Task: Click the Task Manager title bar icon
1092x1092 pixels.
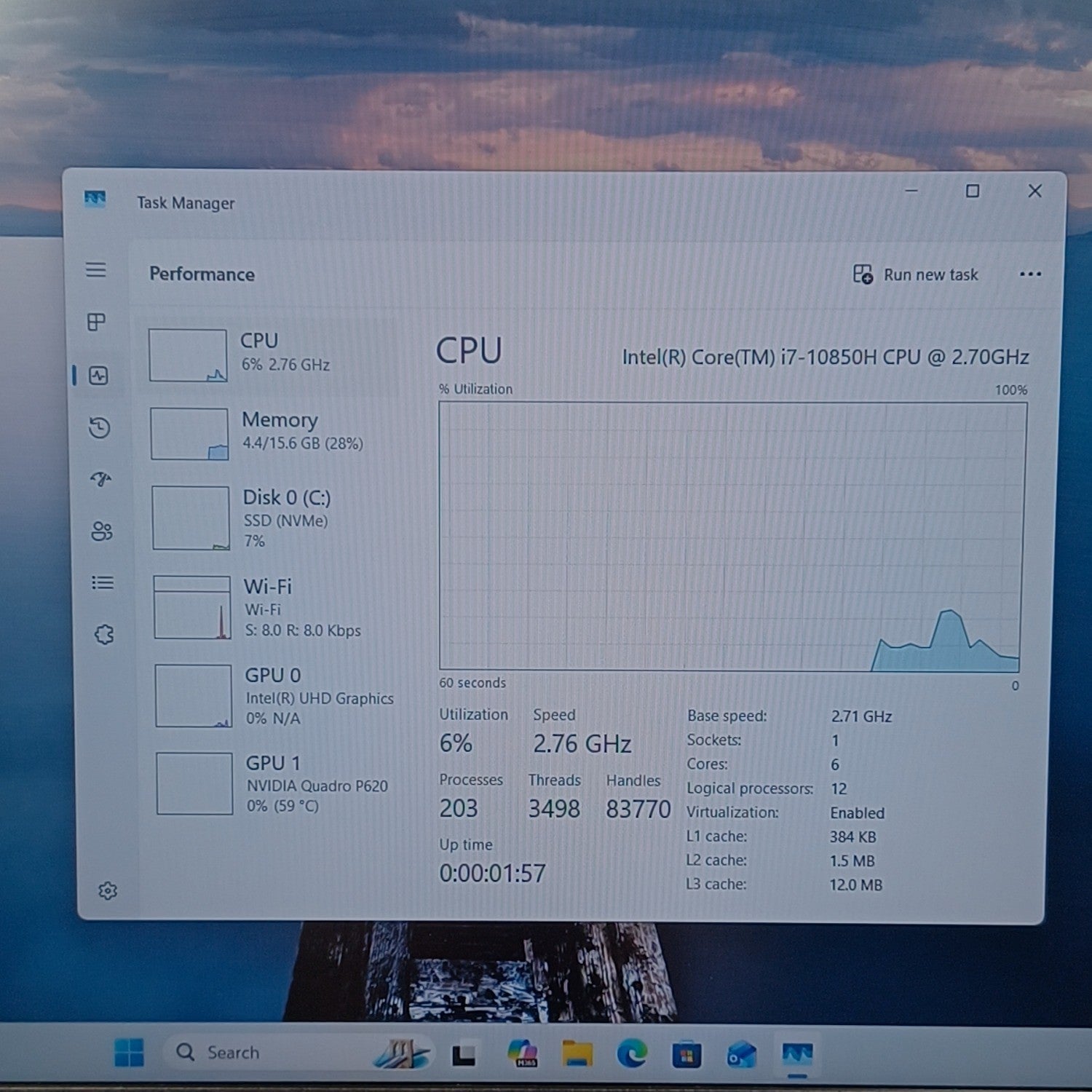Action: 95,199
